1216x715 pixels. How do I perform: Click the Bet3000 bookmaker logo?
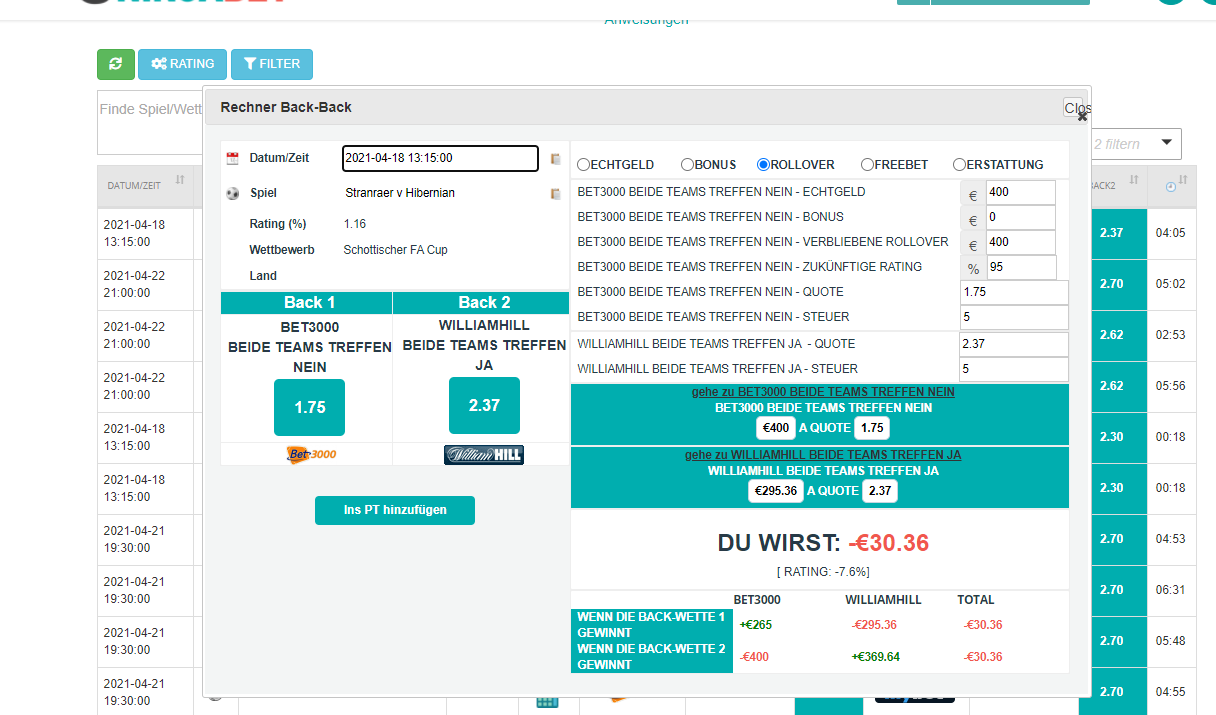[311, 454]
